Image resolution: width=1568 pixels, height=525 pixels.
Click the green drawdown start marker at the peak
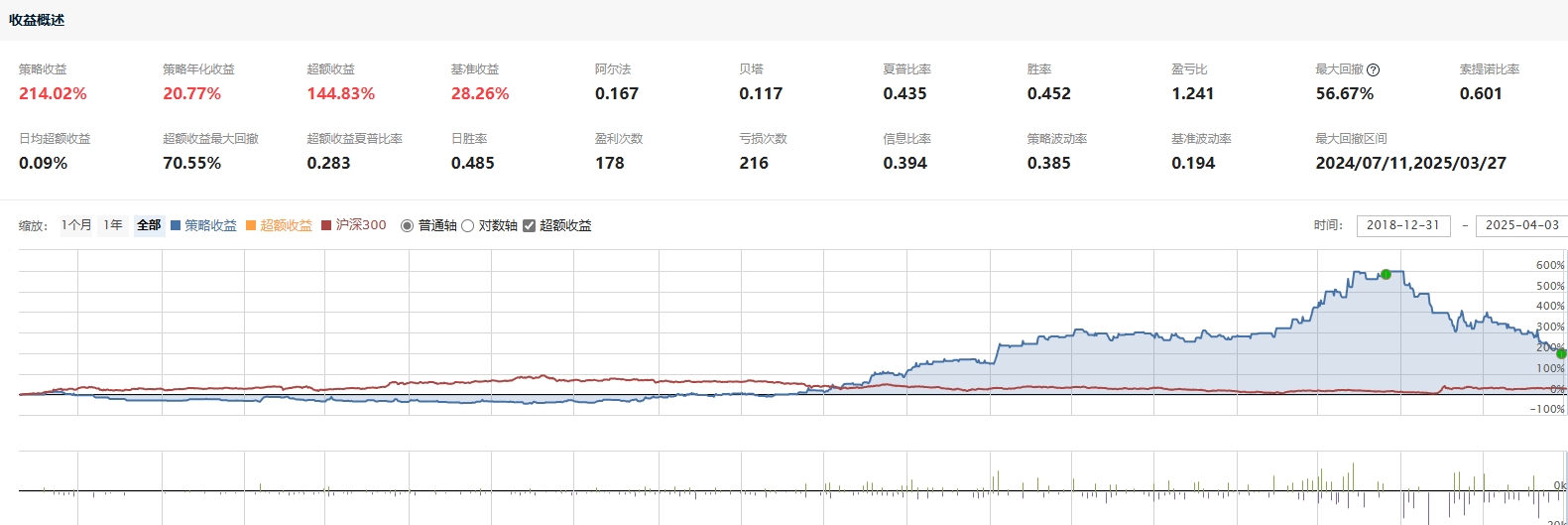pos(1386,274)
